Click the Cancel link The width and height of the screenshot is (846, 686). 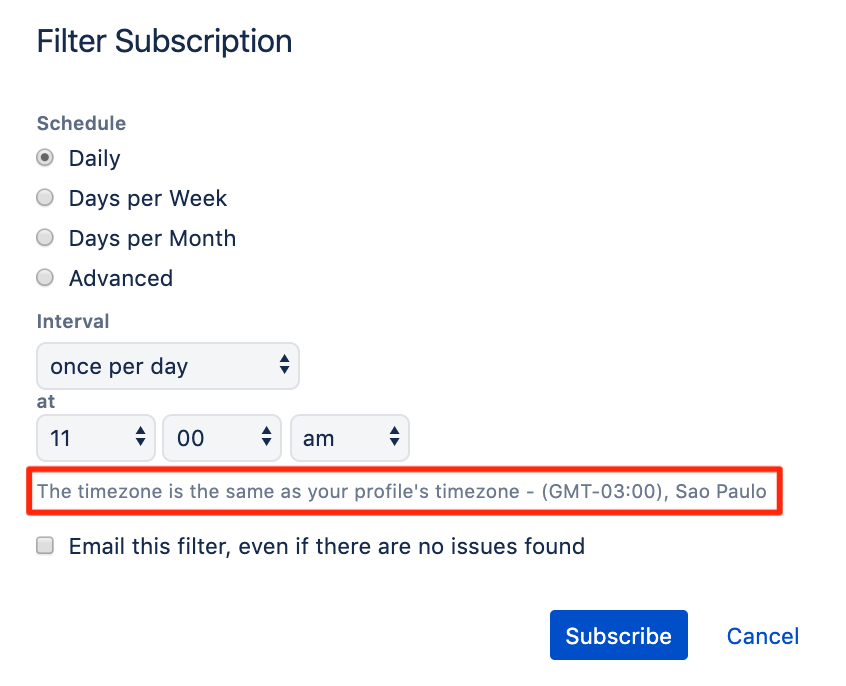point(762,636)
